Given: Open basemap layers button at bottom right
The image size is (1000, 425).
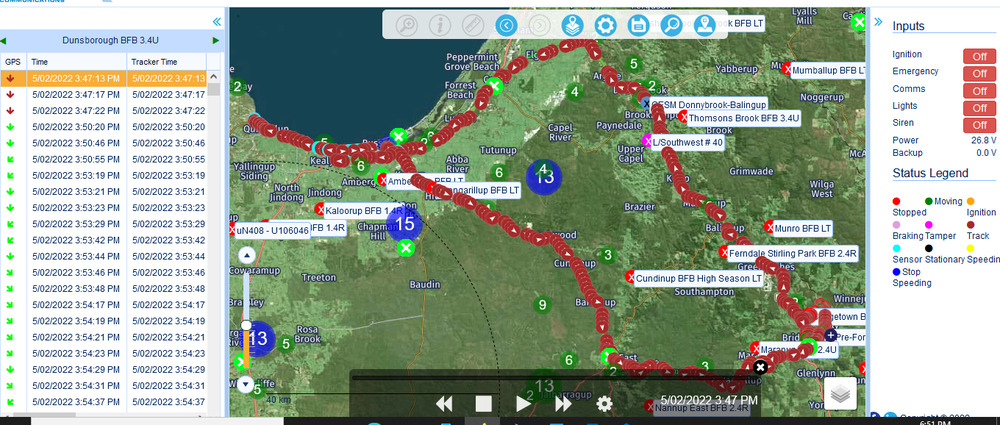Looking at the screenshot, I should [841, 394].
